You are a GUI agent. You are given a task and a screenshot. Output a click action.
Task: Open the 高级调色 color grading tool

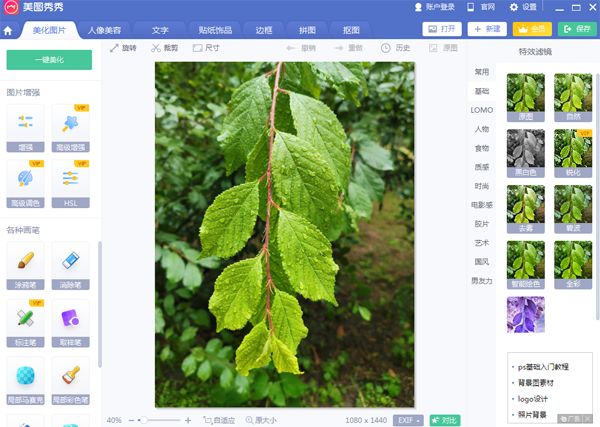[x=25, y=184]
